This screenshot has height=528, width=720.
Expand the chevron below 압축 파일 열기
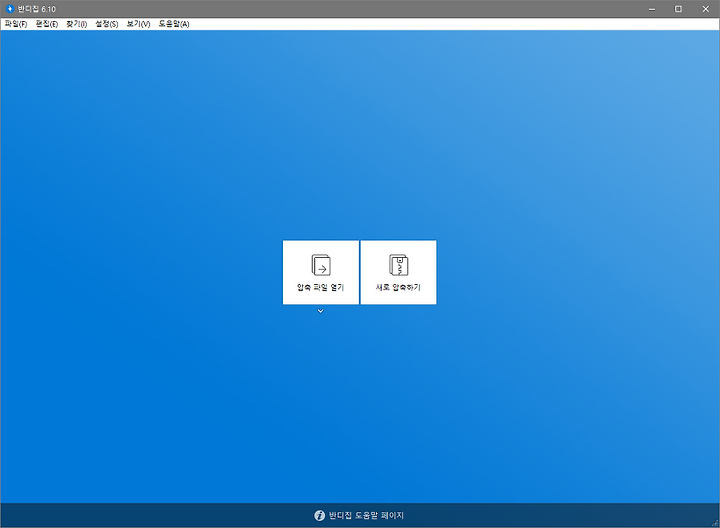click(x=321, y=311)
